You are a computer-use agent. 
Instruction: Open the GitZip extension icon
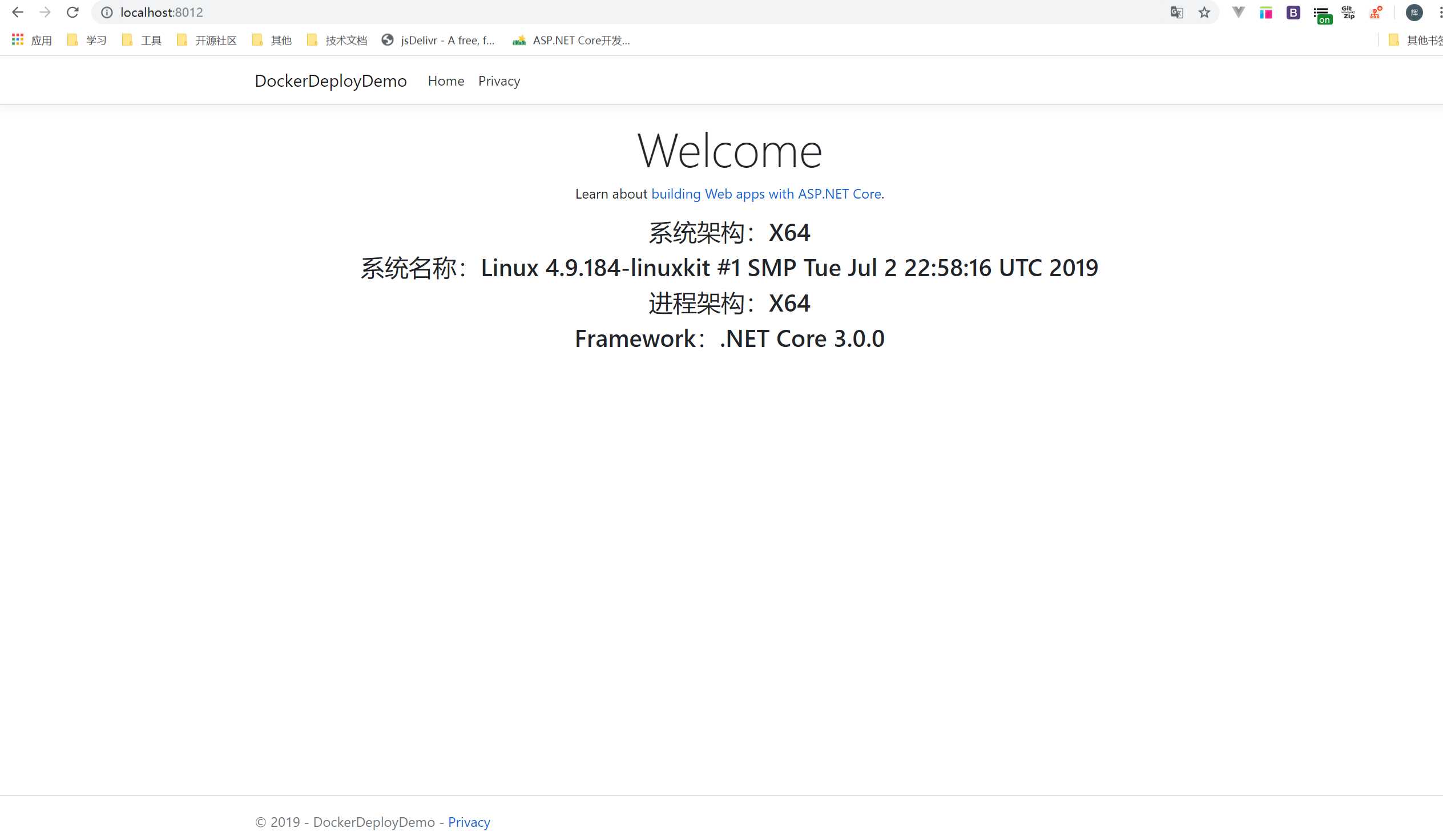coord(1348,13)
